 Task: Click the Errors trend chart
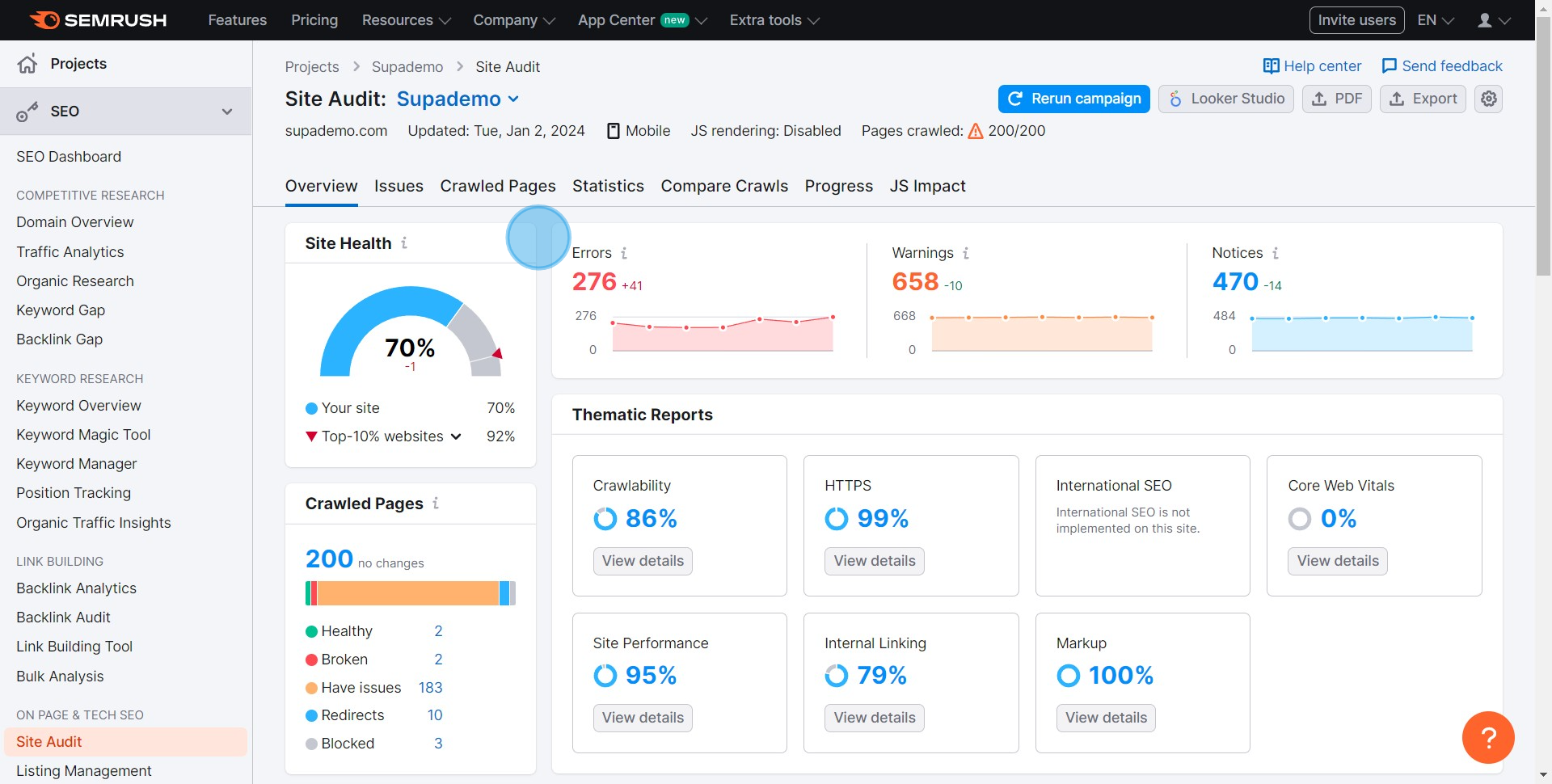[x=723, y=333]
